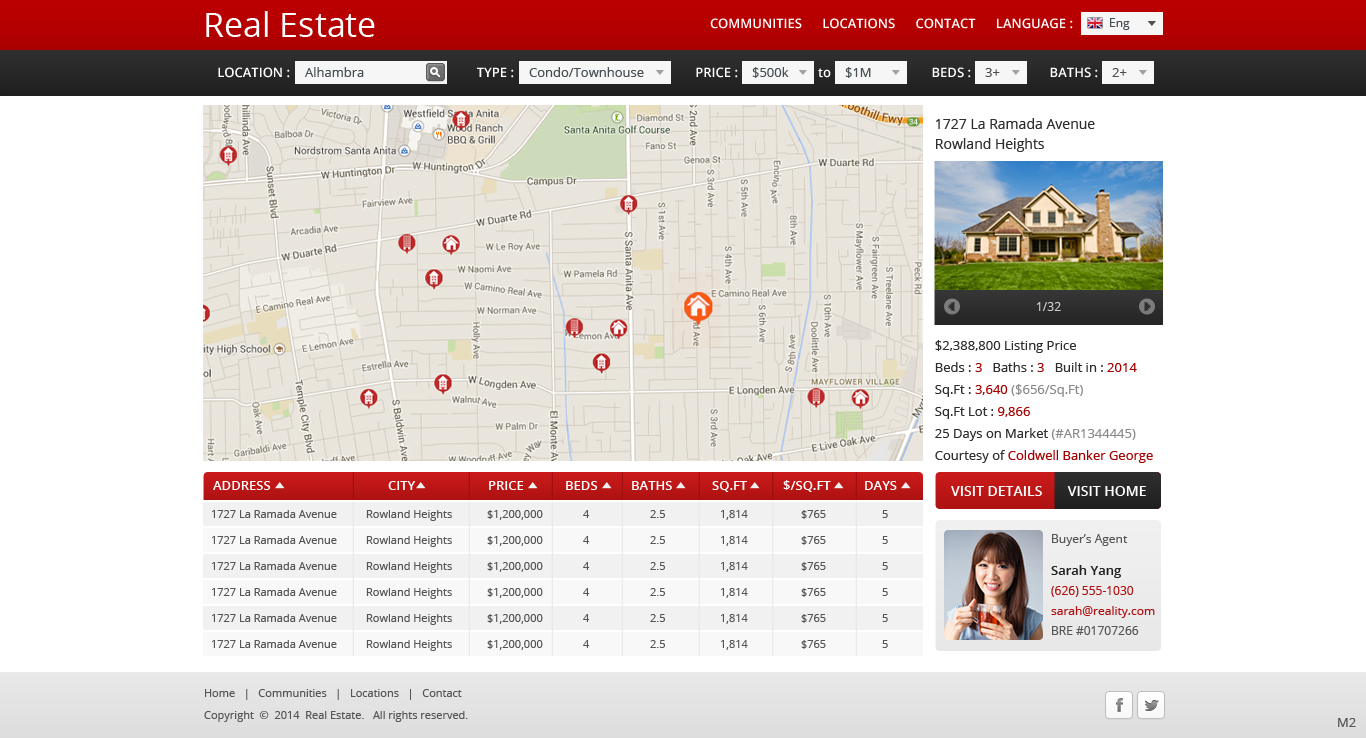The width and height of the screenshot is (1366, 738).
Task: Click the location search magnifier icon
Action: coord(435,72)
